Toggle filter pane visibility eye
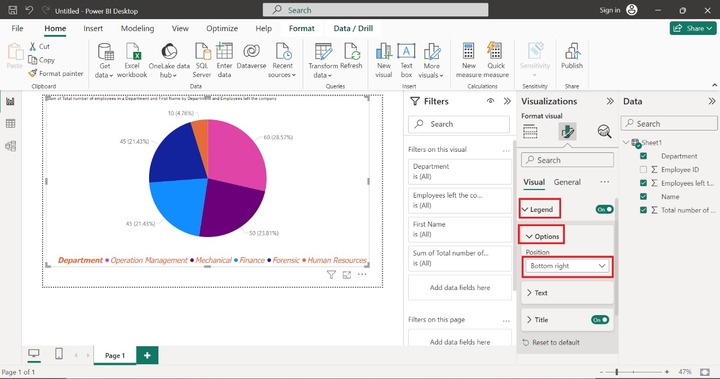The height and width of the screenshot is (379, 720). point(490,101)
